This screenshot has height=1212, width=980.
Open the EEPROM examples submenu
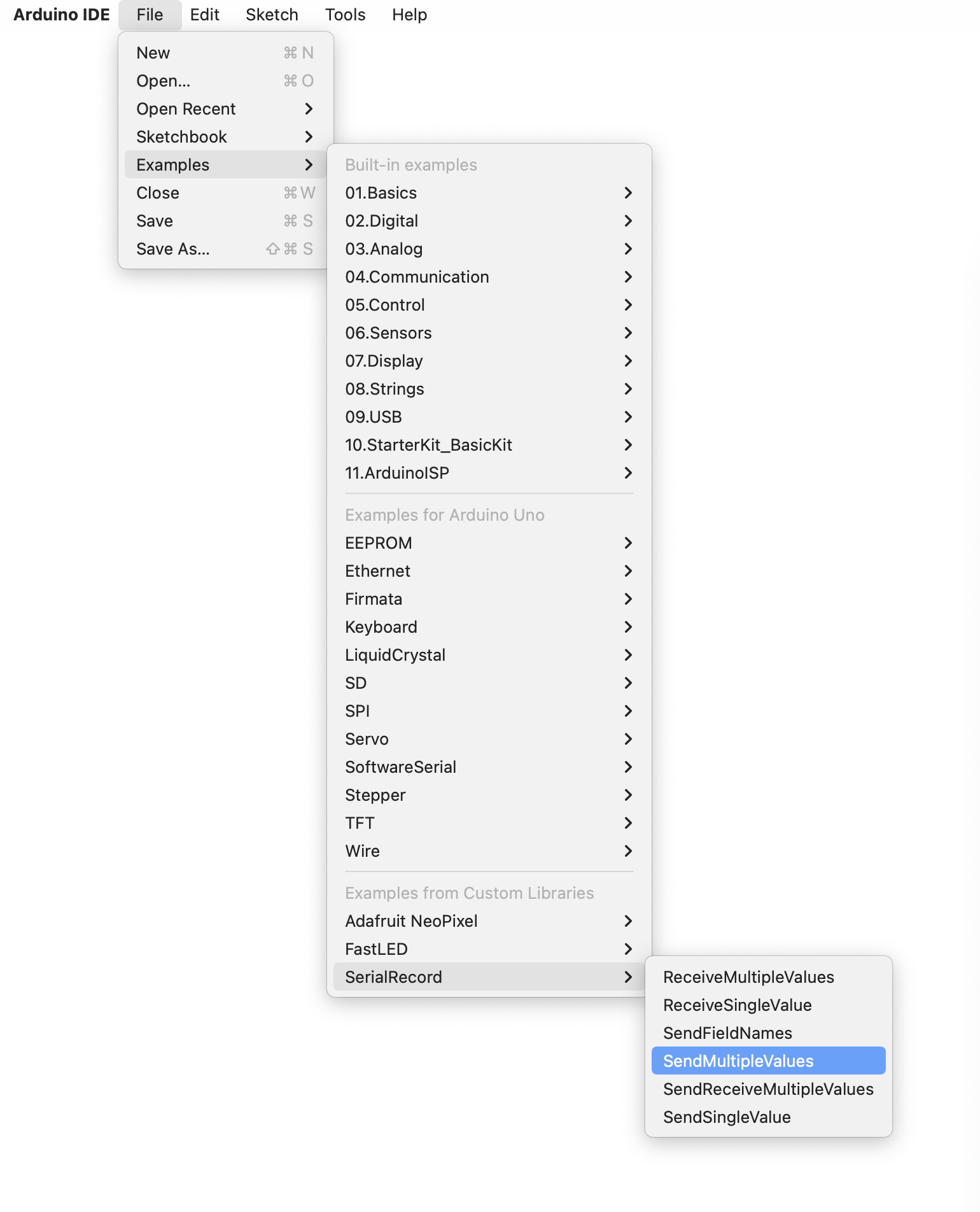[x=489, y=543]
